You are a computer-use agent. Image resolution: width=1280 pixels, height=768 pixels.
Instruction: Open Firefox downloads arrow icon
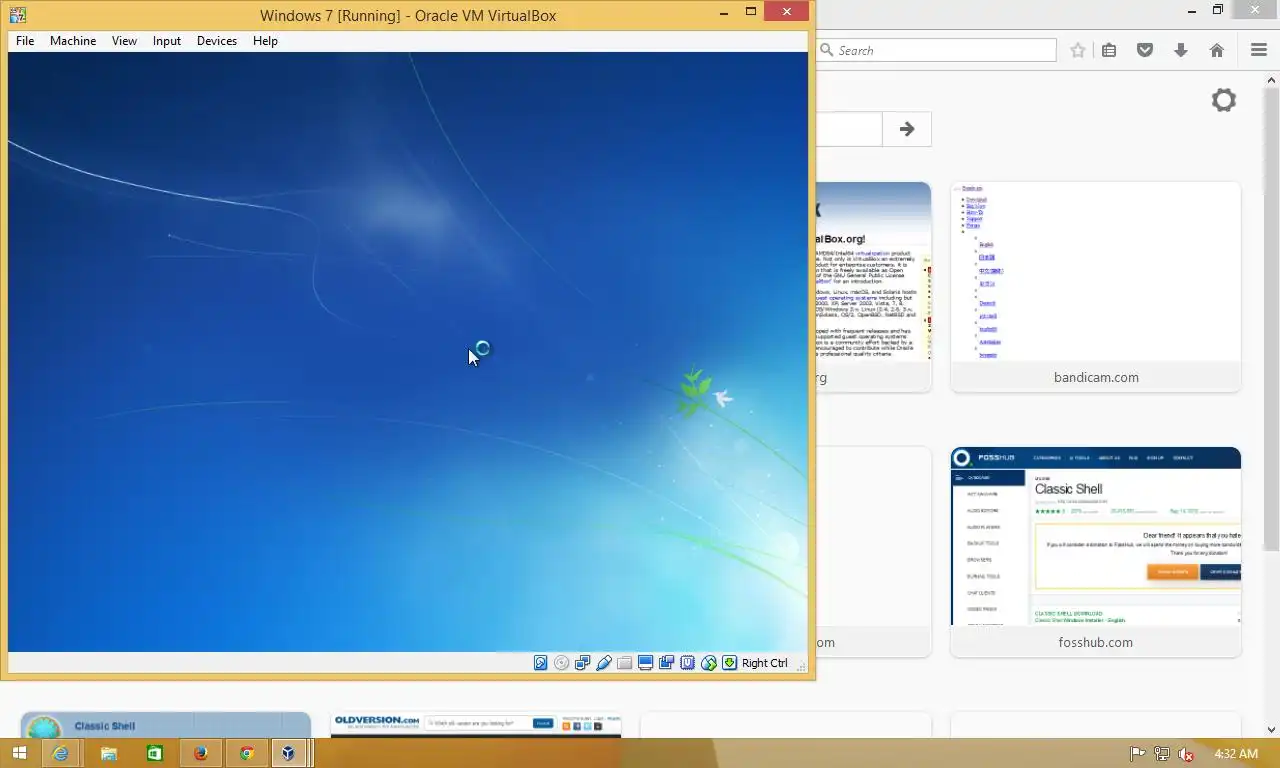point(1181,50)
